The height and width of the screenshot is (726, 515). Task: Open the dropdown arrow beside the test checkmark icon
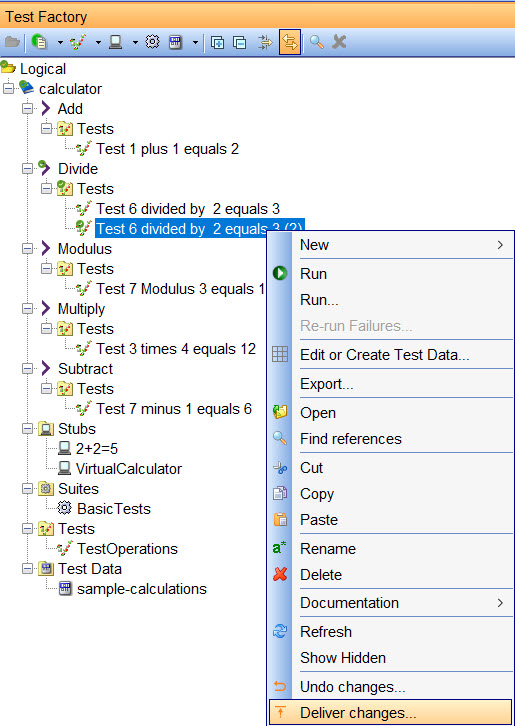(98, 43)
